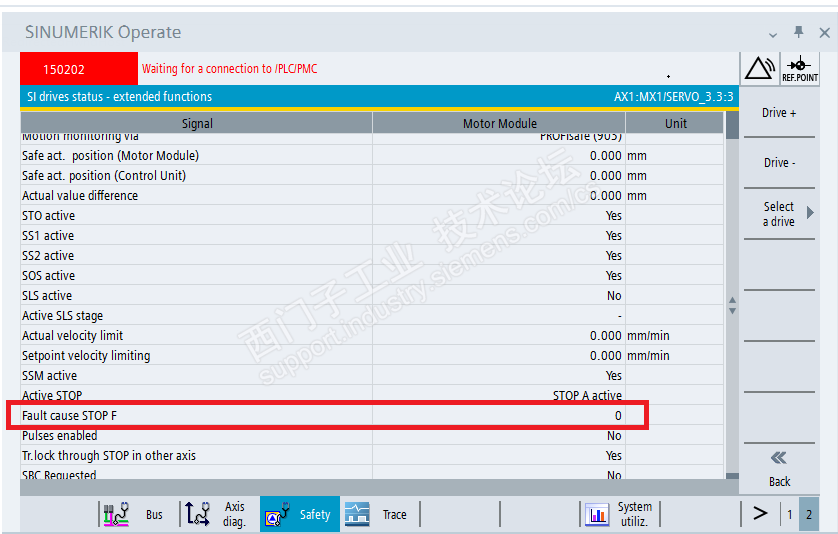Screen dimensions: 838x534
Task: Select the Pulses enabled row
Action: click(x=372, y=436)
